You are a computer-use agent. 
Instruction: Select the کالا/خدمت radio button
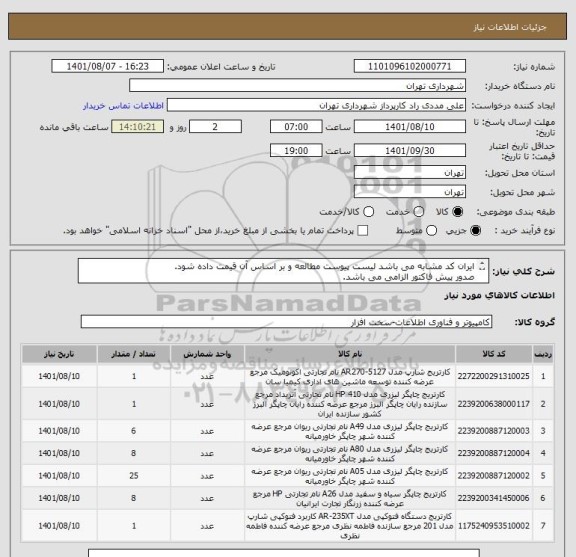(368, 212)
